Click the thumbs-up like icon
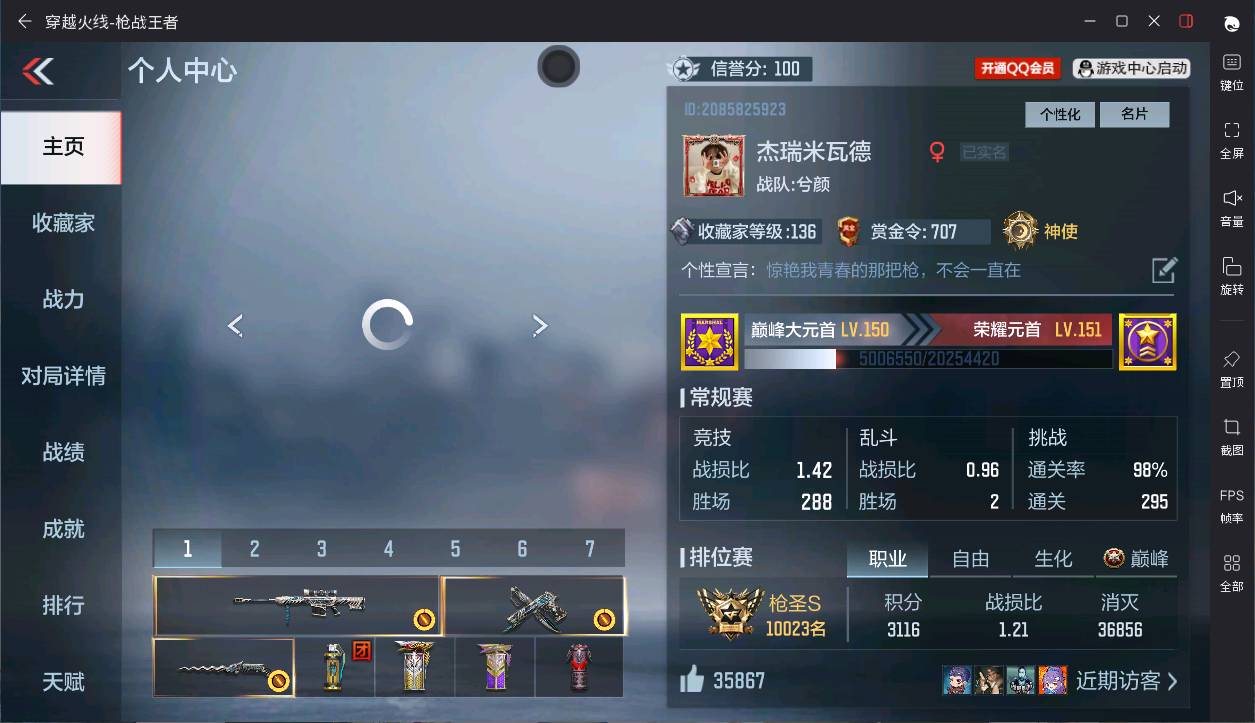Screen dimensions: 1255x723 [692, 681]
